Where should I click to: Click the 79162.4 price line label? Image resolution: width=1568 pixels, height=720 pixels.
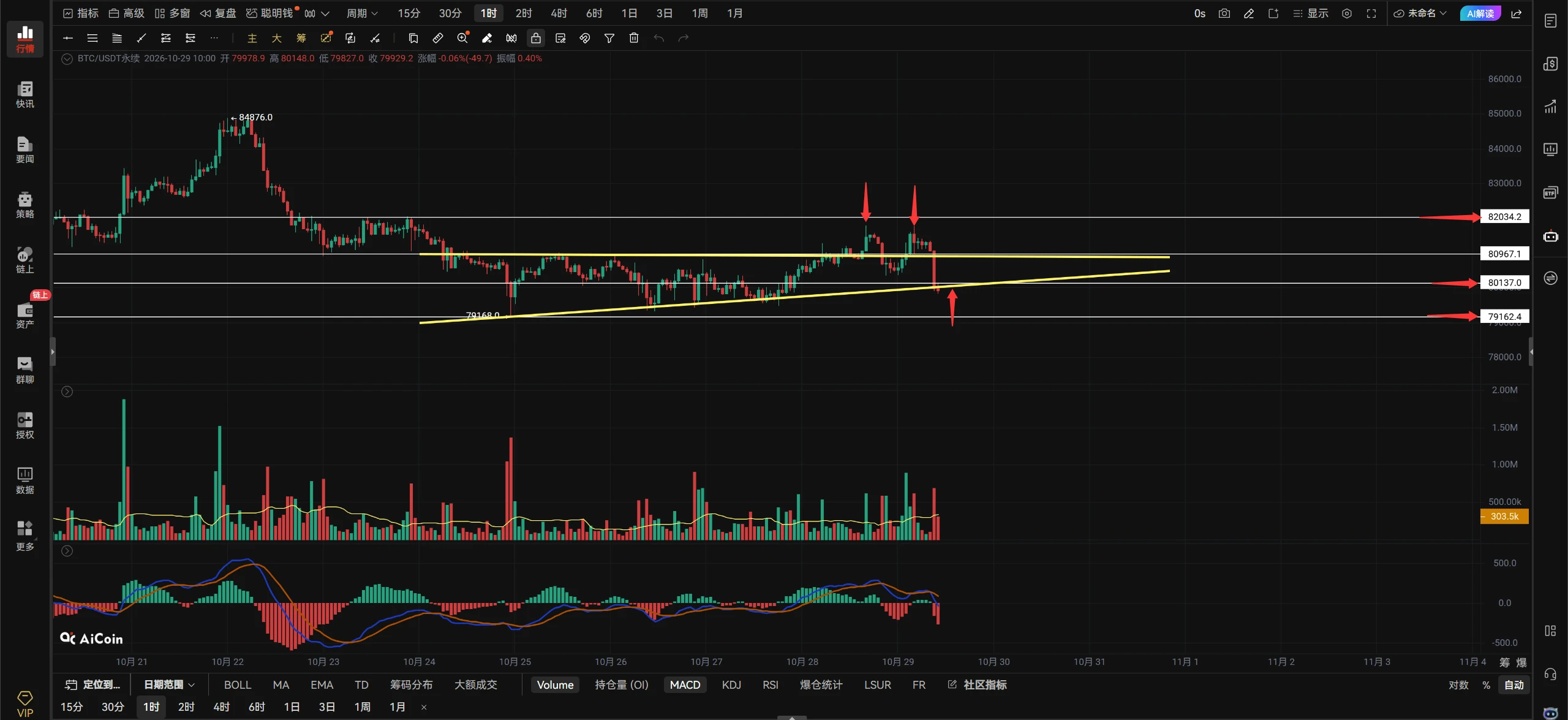point(1504,316)
